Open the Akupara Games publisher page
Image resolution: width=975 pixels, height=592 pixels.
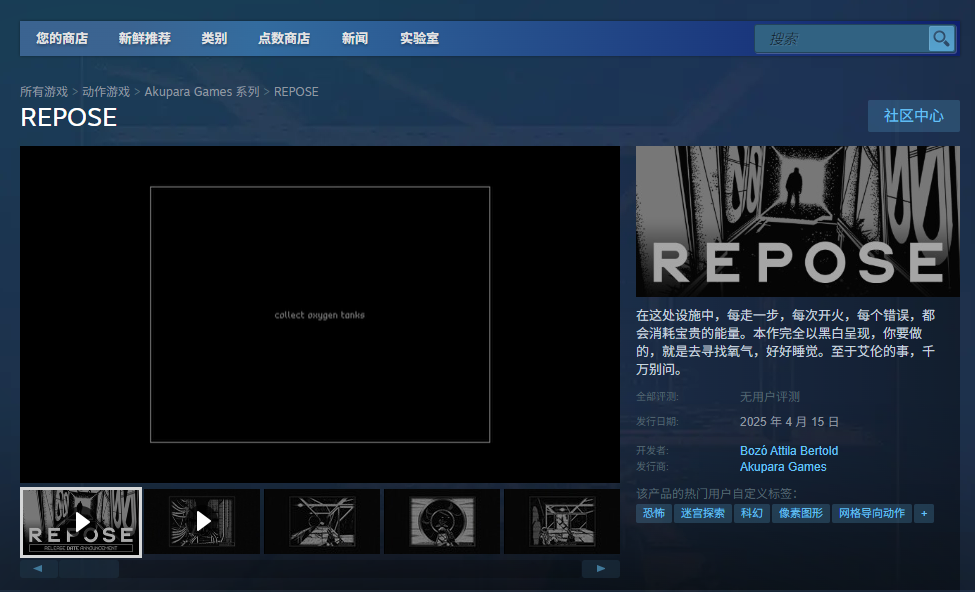(783, 466)
